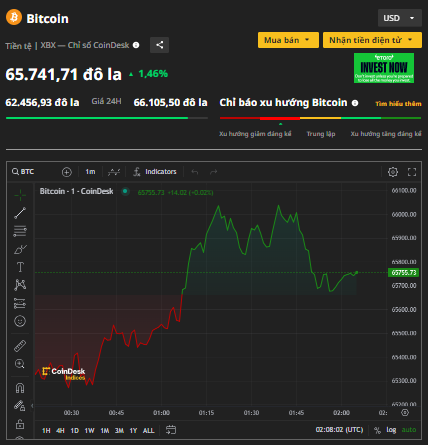Image resolution: width=428 pixels, height=445 pixels.
Task: Select the 1M time range
Action: tap(105, 431)
